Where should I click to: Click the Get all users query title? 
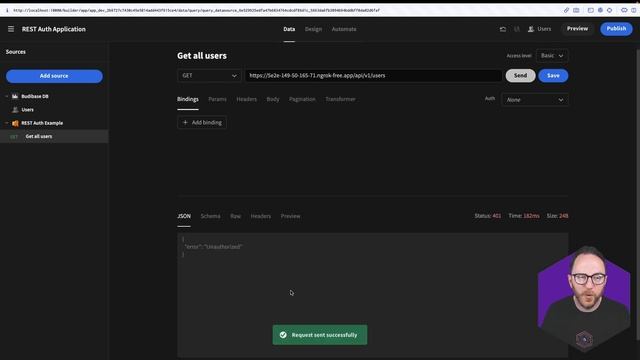[202, 56]
